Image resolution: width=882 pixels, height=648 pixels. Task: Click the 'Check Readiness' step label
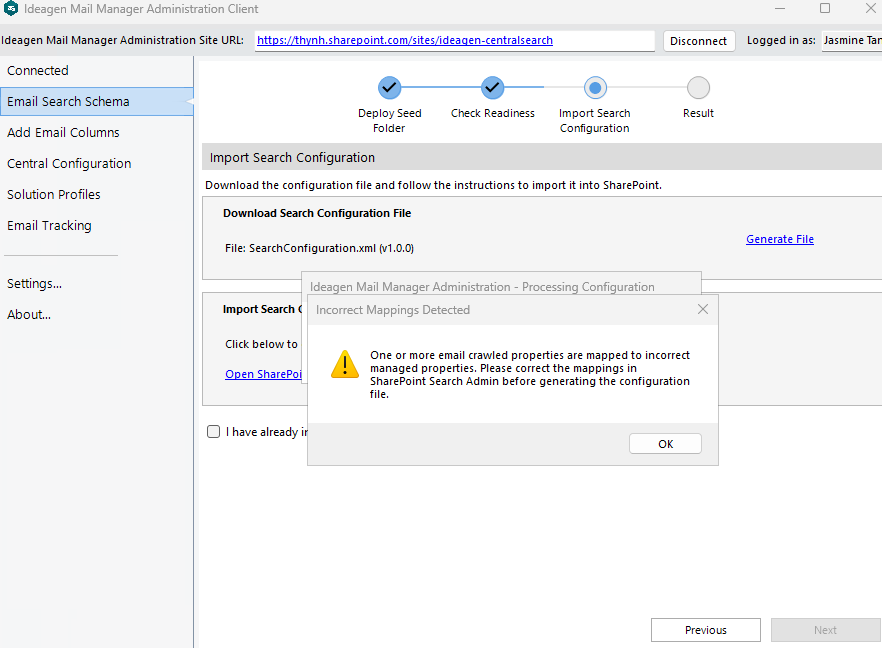click(x=492, y=113)
